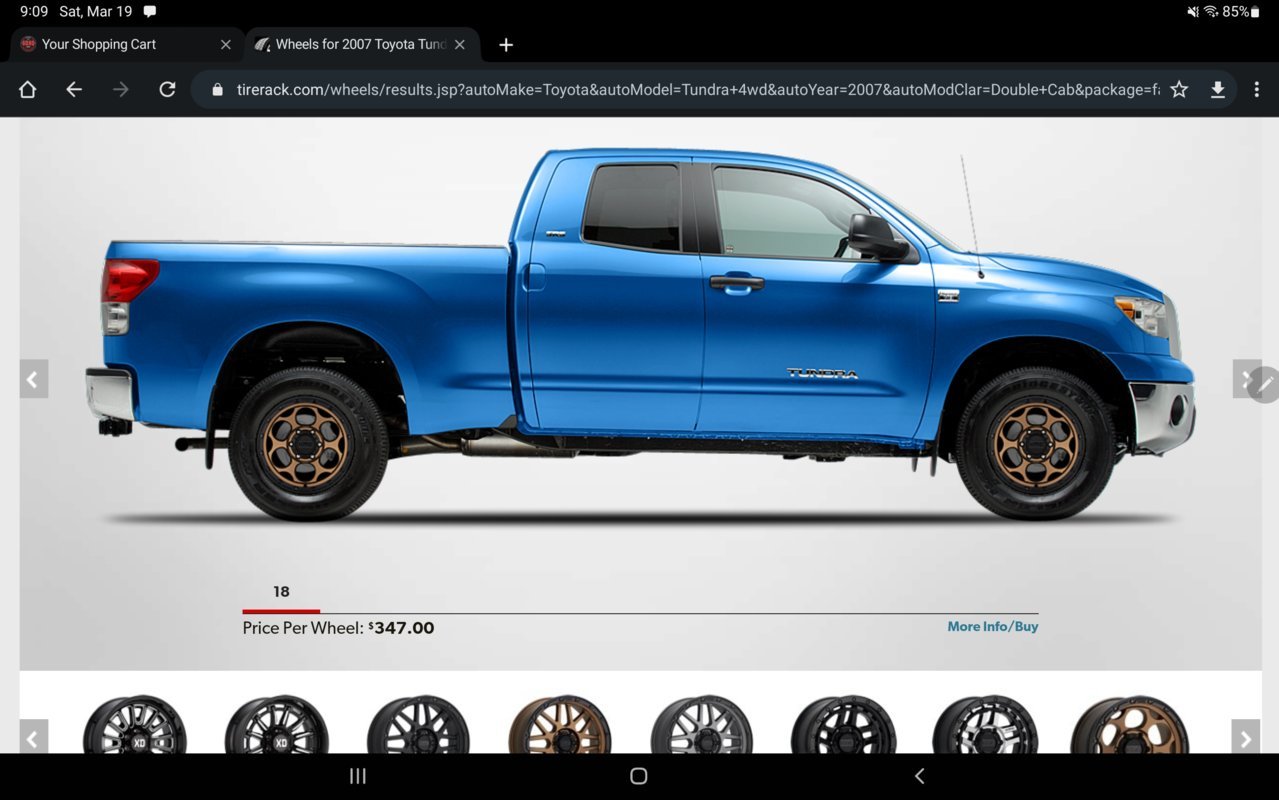Tap the Android home button
This screenshot has height=800, width=1279.
[x=639, y=776]
